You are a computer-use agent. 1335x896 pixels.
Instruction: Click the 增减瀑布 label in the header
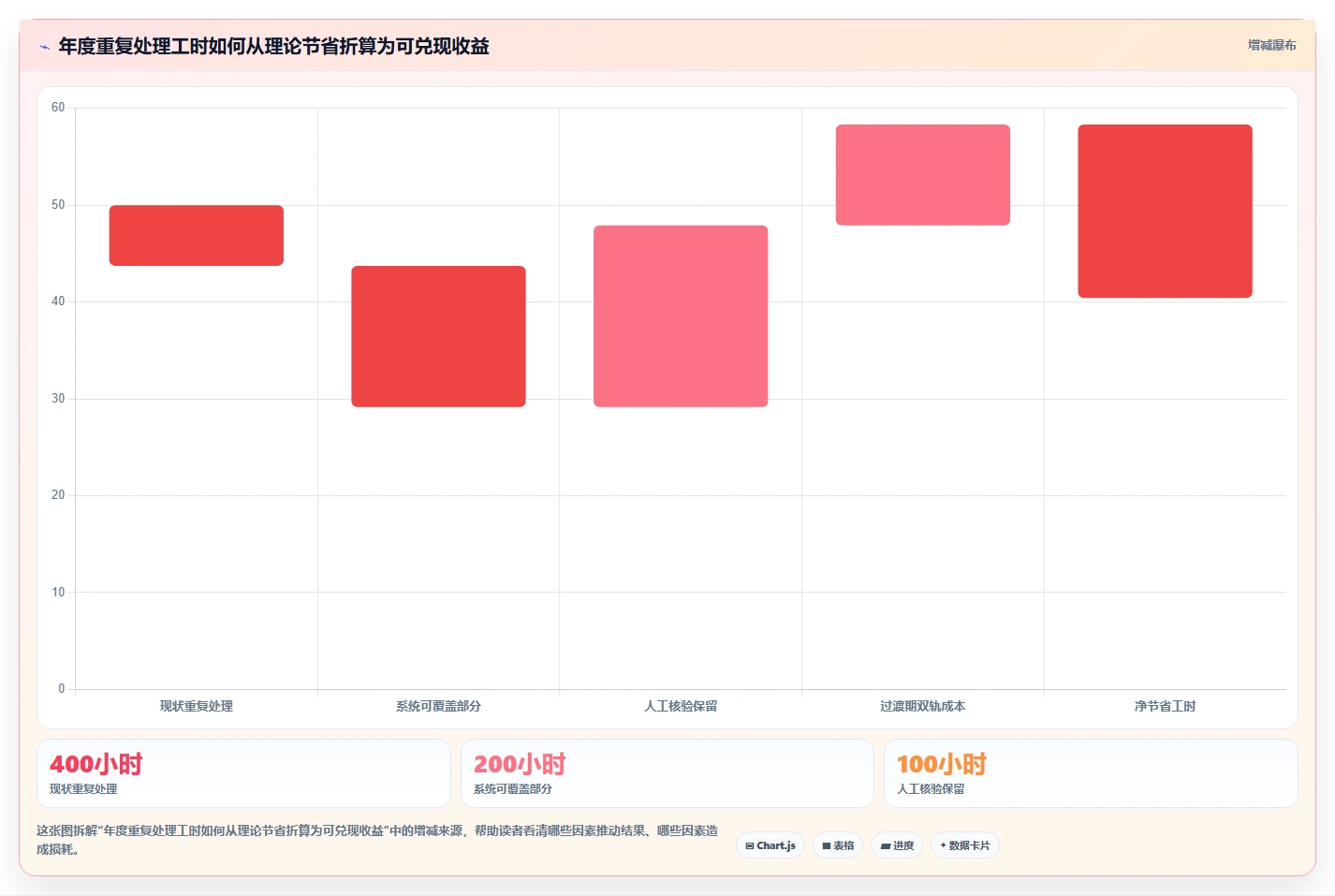pyautogui.click(x=1271, y=45)
